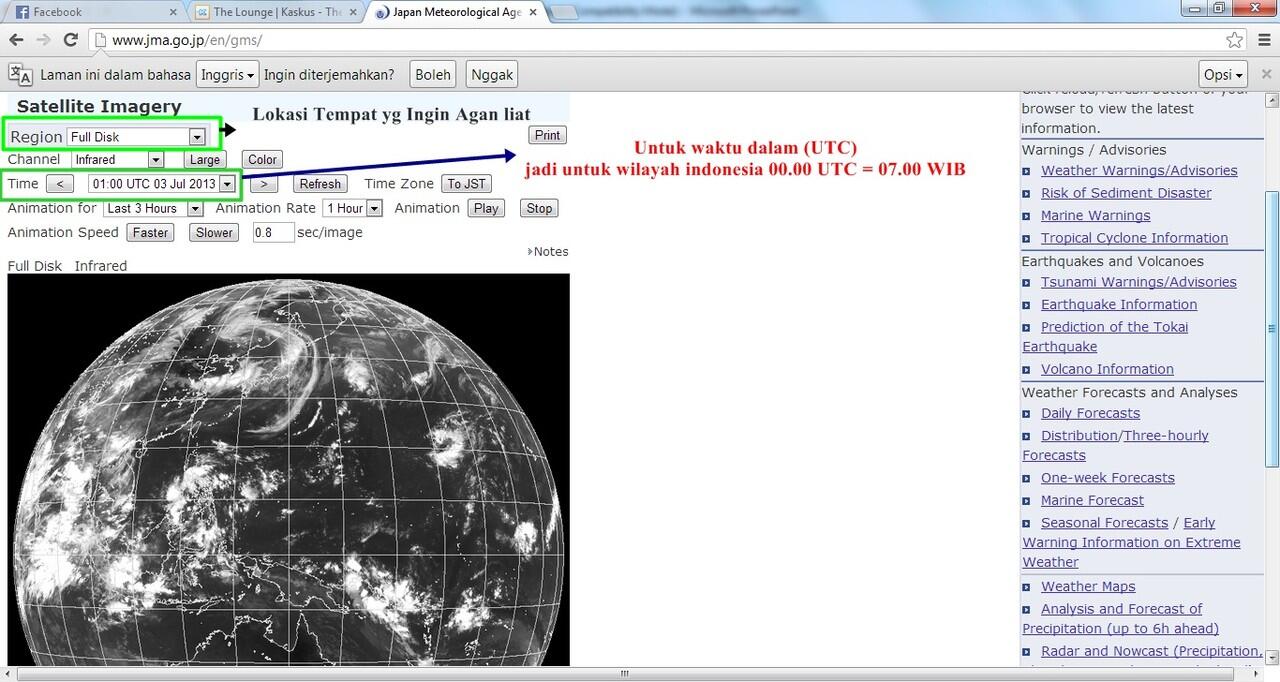Image resolution: width=1280 pixels, height=682 pixels.
Task: Reload the page with the refresh icon
Action: pyautogui.click(x=70, y=40)
